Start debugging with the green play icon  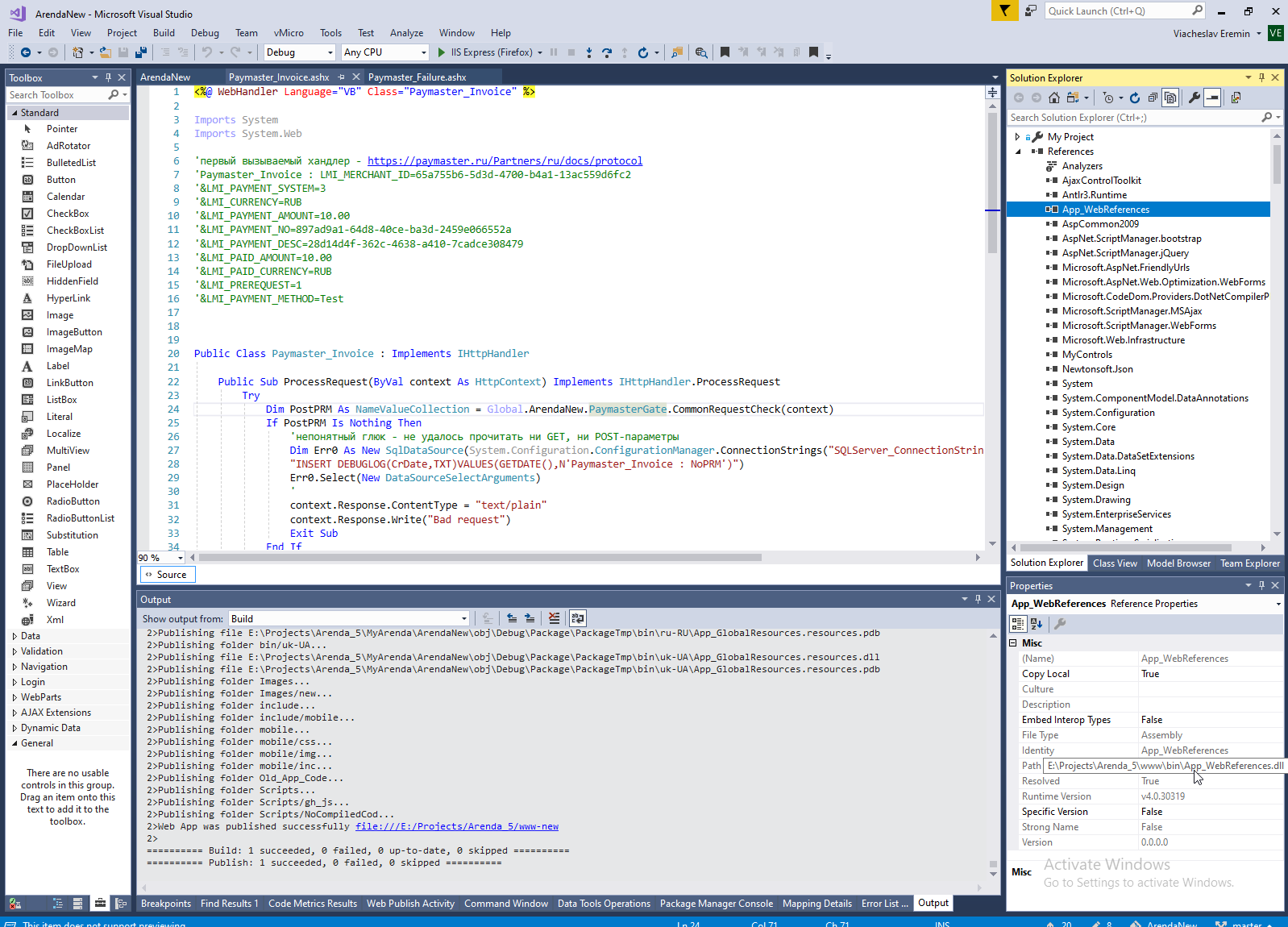tap(442, 52)
